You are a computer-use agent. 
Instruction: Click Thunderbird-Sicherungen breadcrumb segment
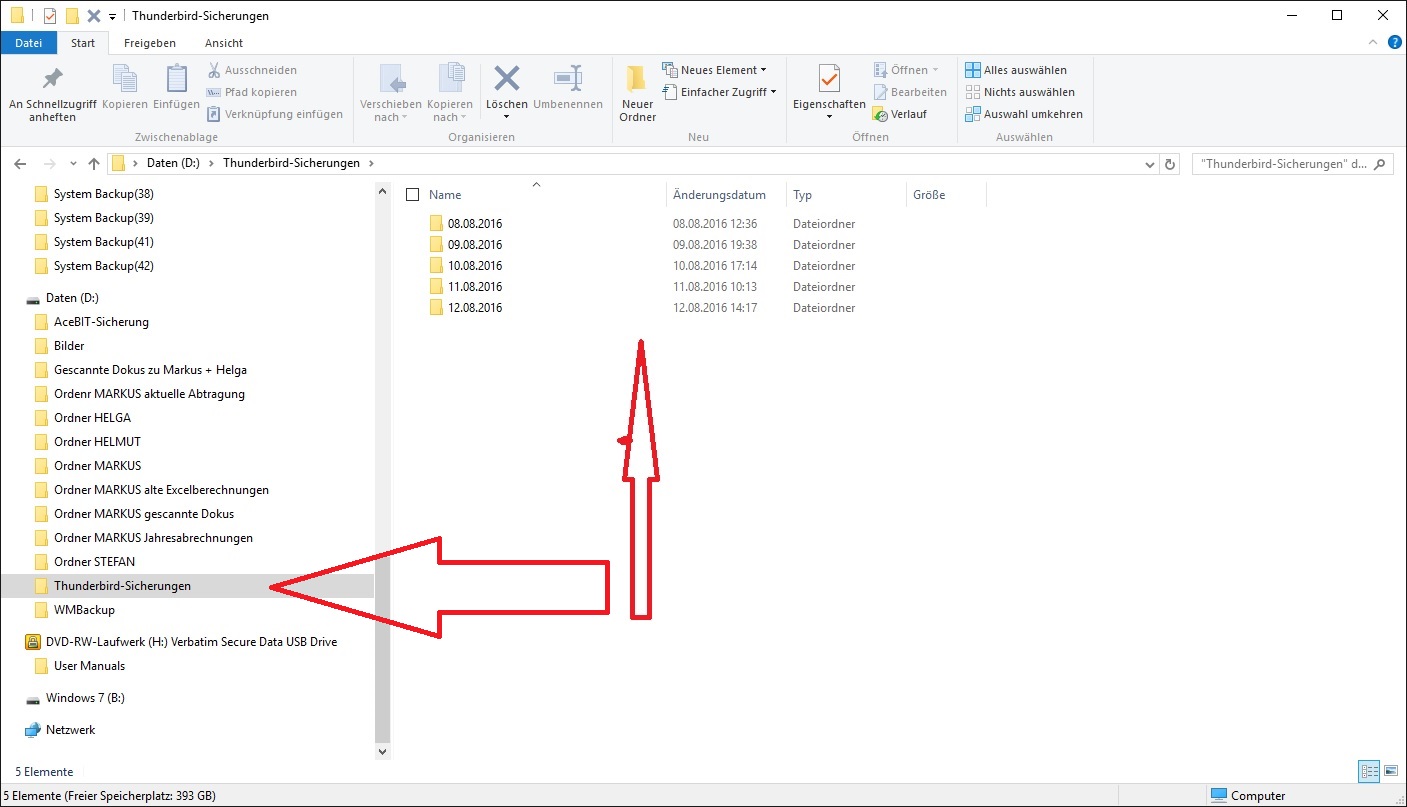click(x=291, y=163)
